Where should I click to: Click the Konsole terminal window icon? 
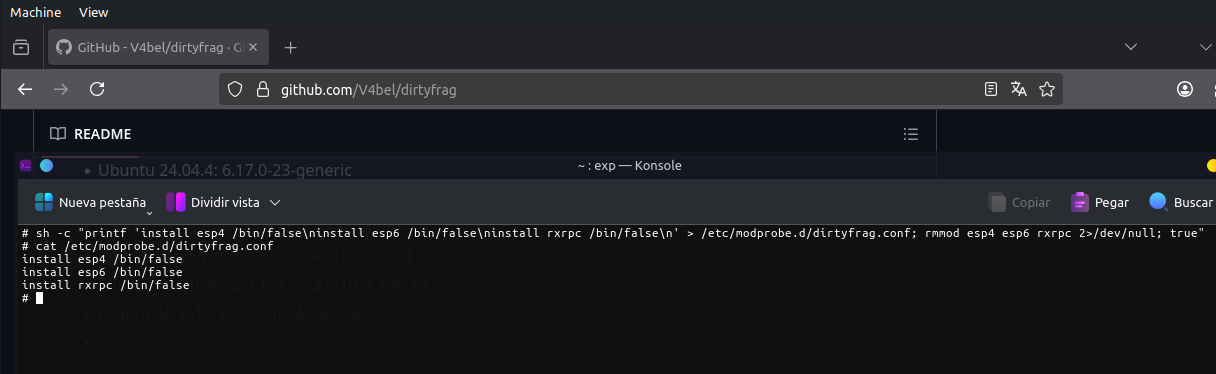(26, 165)
